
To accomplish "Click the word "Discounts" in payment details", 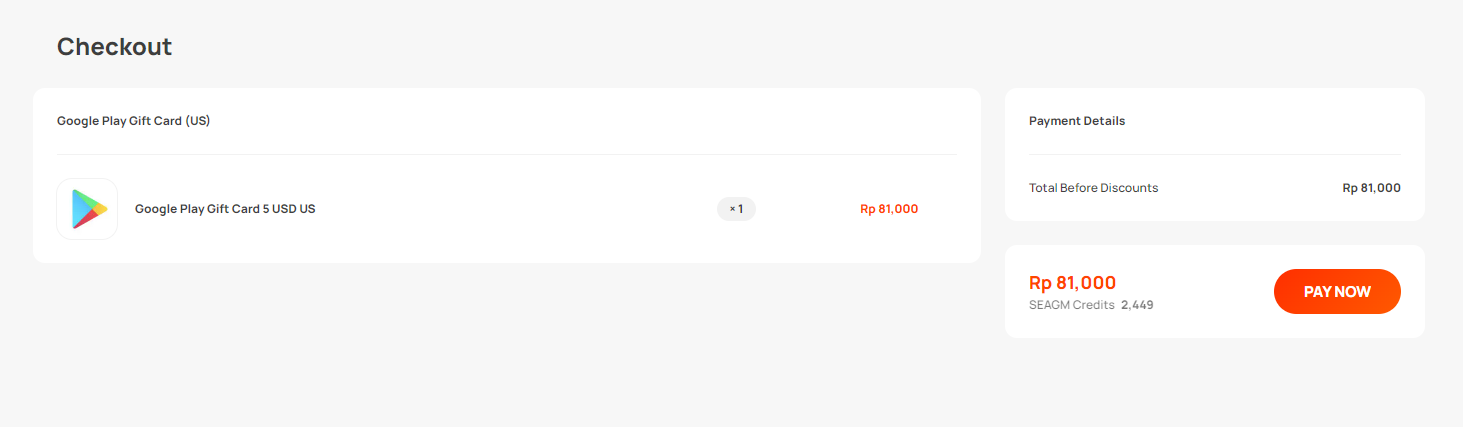I will coord(1129,188).
